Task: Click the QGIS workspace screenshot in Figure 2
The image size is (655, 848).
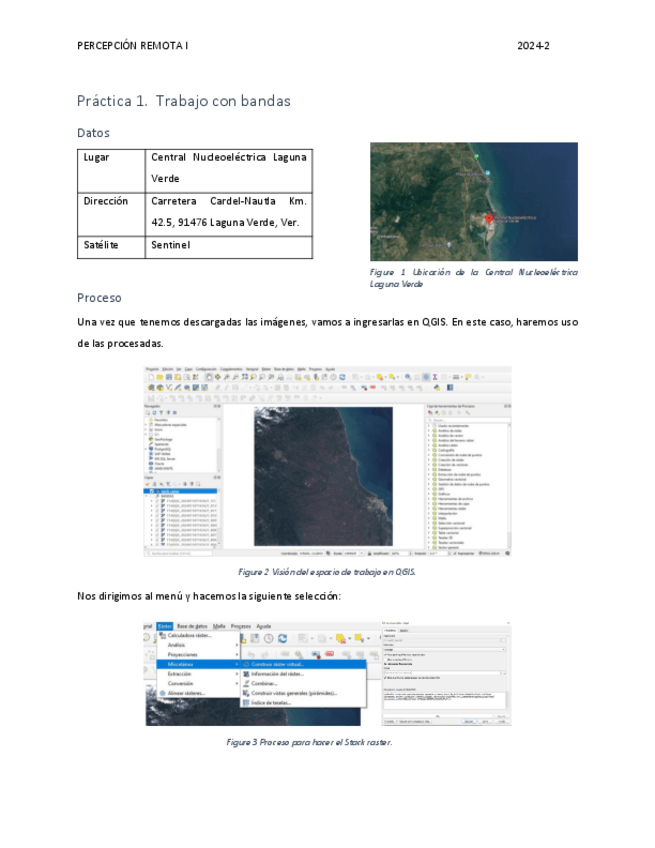Action: click(x=329, y=460)
